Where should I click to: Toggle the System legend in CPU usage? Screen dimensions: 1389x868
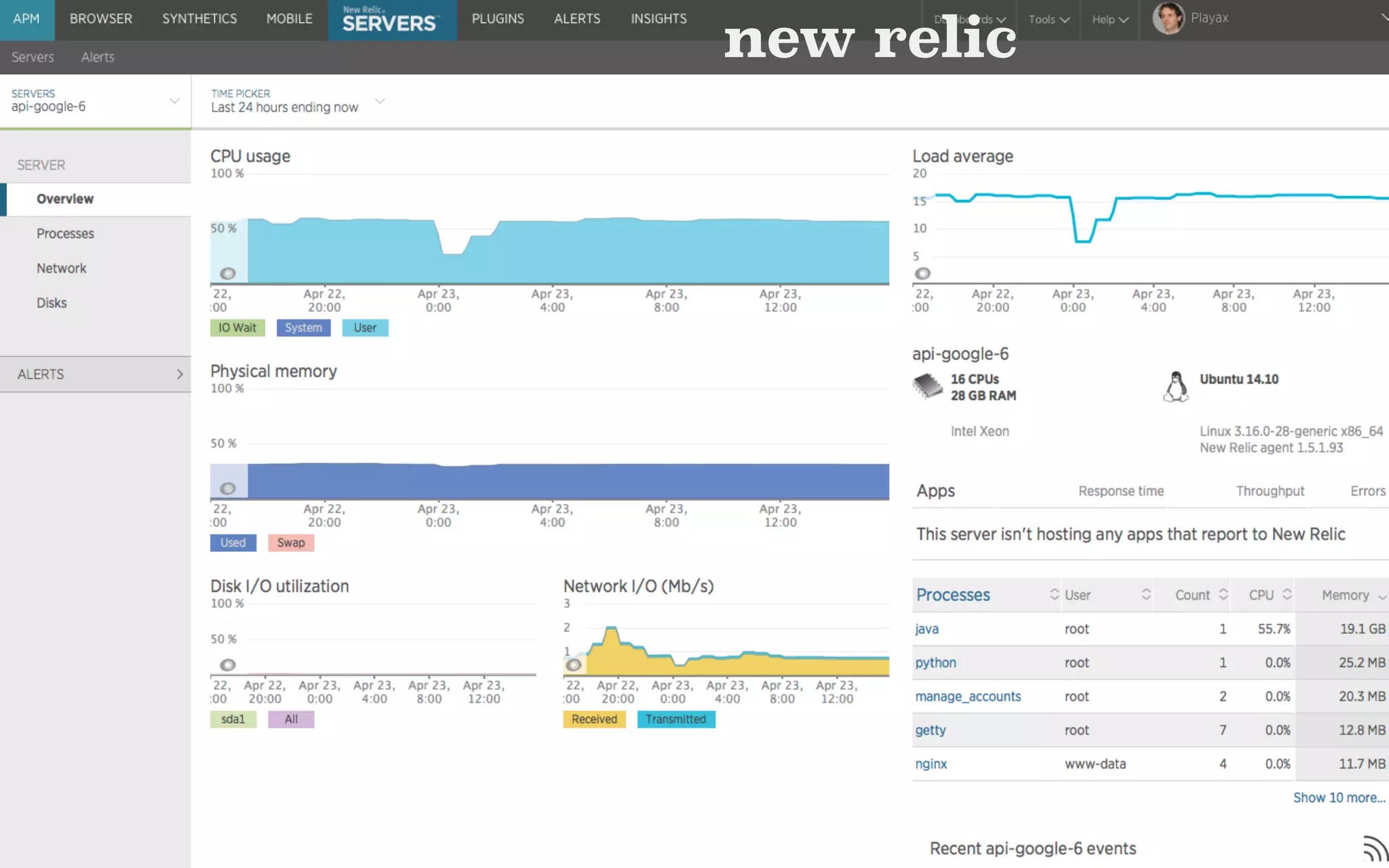(x=303, y=328)
